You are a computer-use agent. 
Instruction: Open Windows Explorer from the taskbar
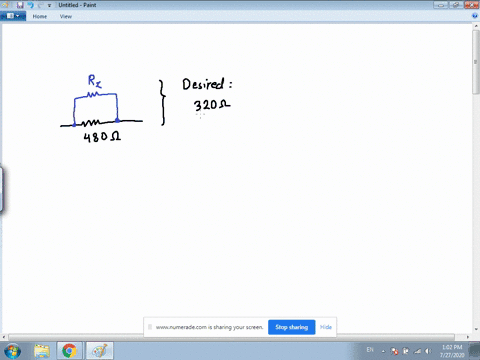(x=42, y=351)
